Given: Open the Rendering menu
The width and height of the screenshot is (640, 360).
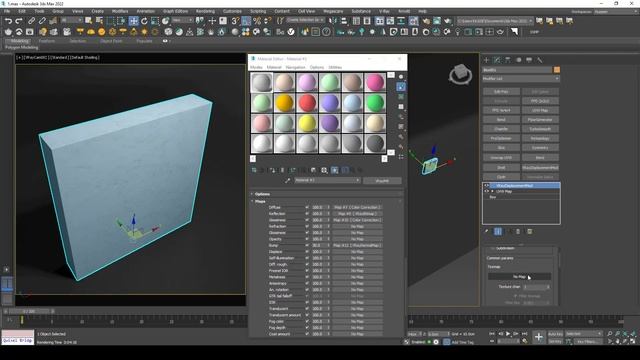Looking at the screenshot, I should [x=205, y=11].
